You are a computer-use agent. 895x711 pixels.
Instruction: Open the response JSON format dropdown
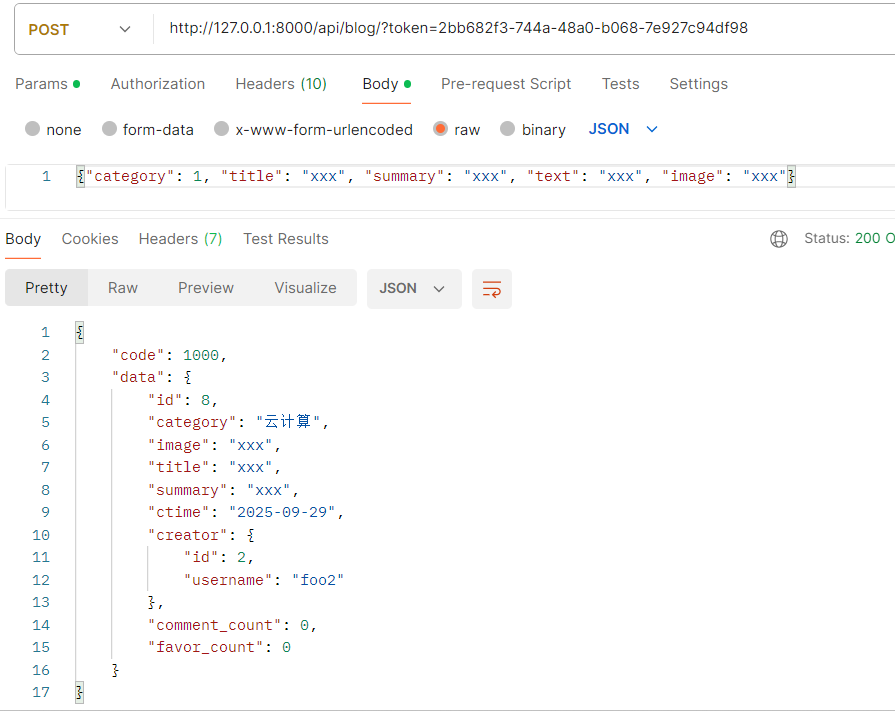(414, 289)
